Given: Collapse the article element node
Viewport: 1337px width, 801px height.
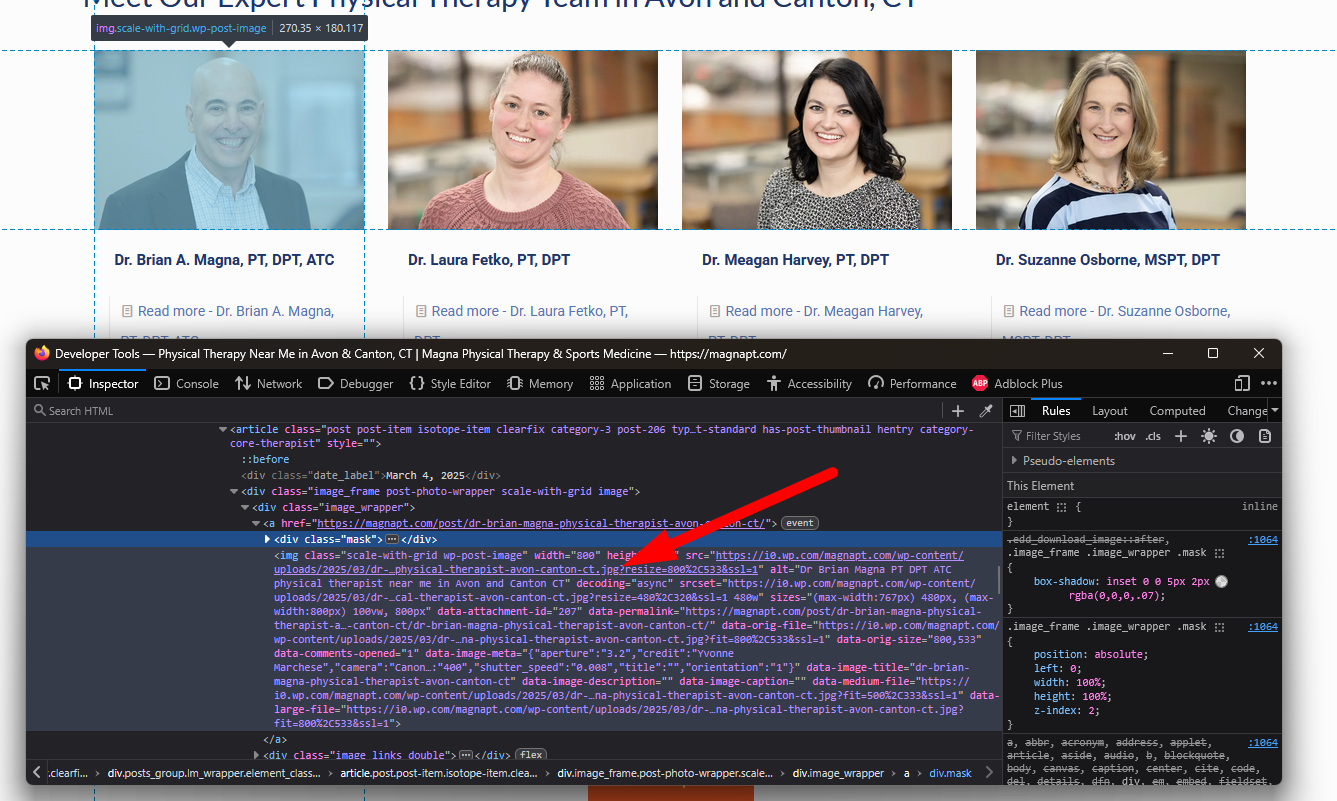Looking at the screenshot, I should click(x=222, y=430).
